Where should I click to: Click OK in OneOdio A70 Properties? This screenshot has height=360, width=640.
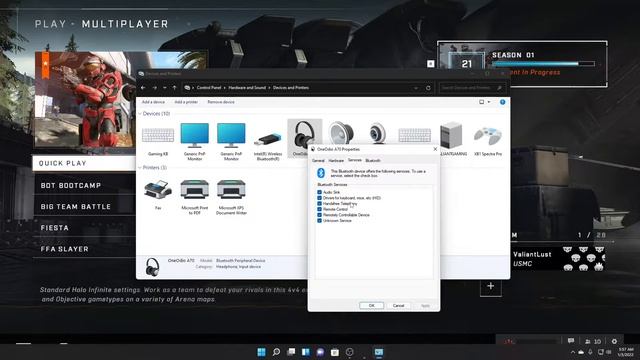pyautogui.click(x=371, y=305)
